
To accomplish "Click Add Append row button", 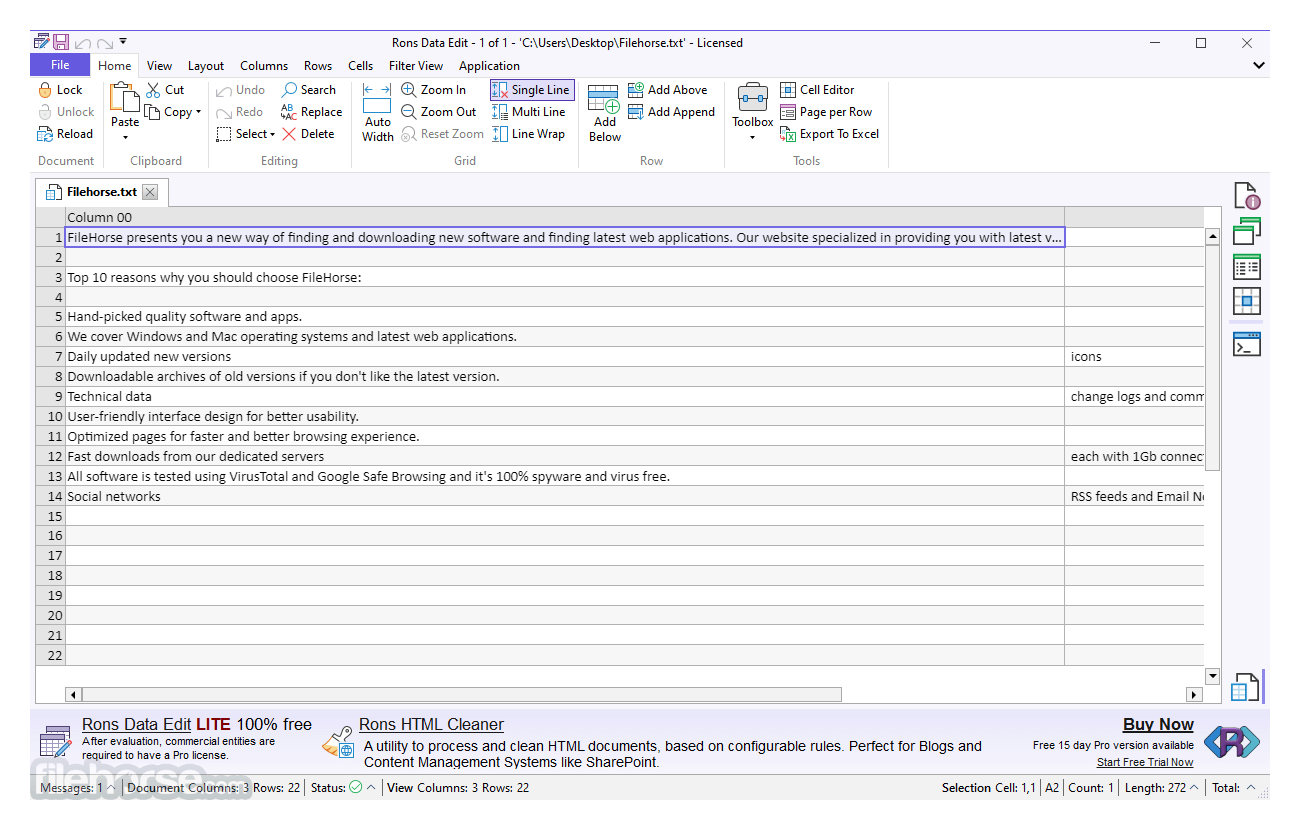I will pyautogui.click(x=671, y=112).
